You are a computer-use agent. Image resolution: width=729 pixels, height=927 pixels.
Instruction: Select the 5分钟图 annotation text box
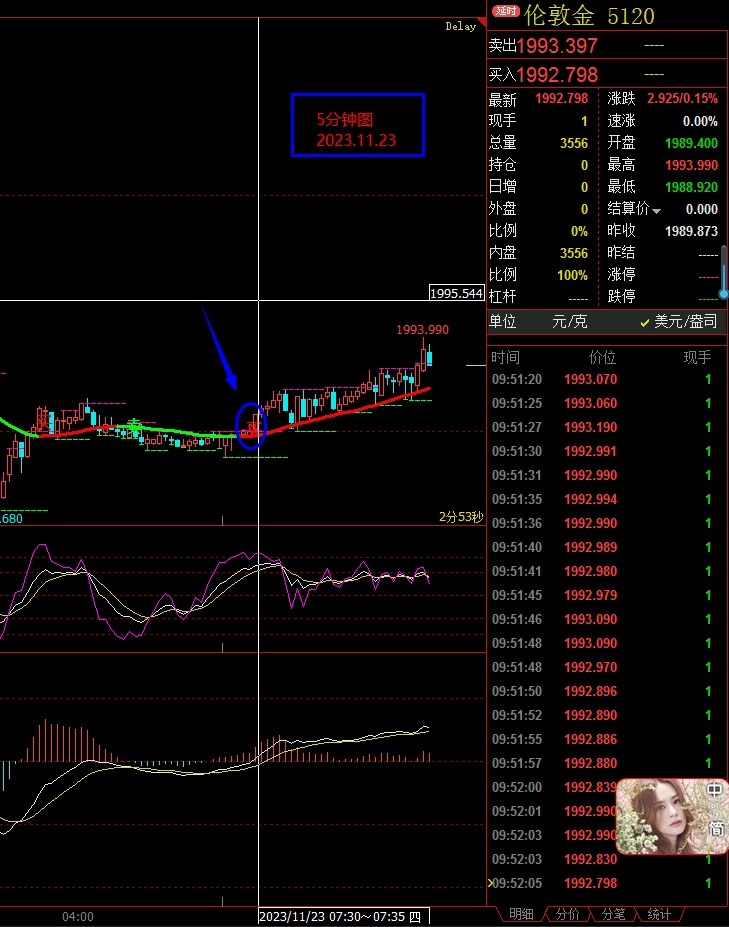click(357, 126)
